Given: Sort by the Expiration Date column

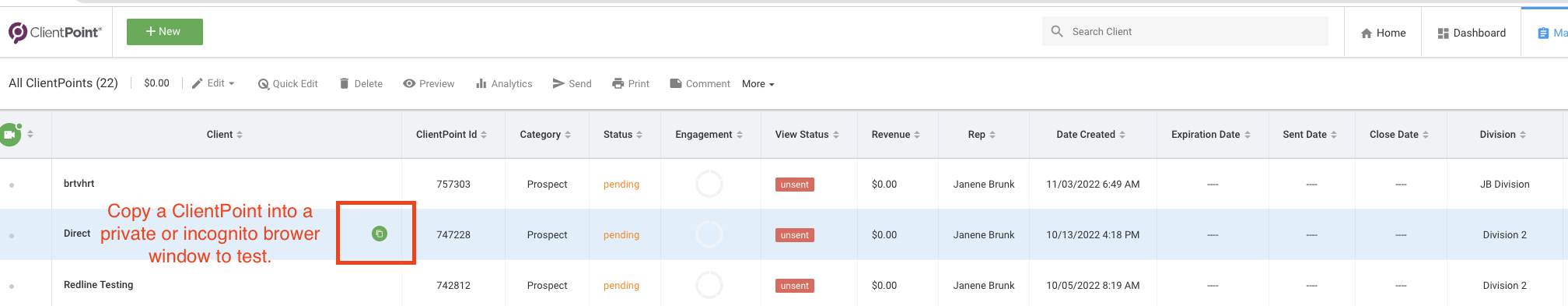Looking at the screenshot, I should (x=1211, y=135).
